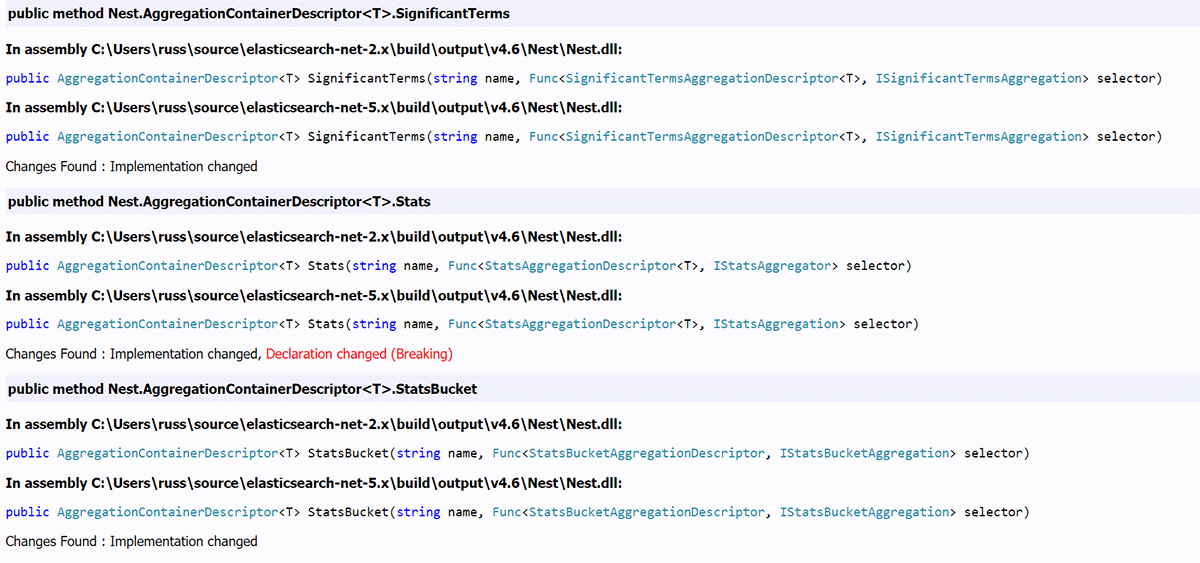The height and width of the screenshot is (563, 1200).
Task: Click "public" keyword in 2.x StatsBucket signature
Action: 27,453
